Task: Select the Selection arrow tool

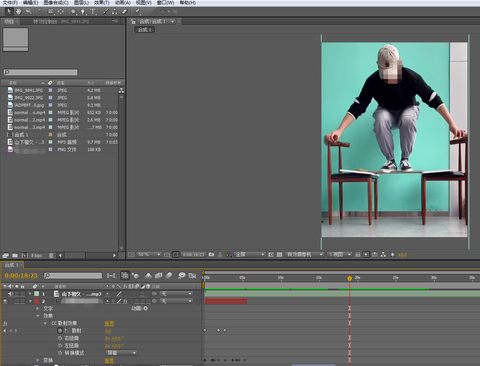Action: coord(9,11)
